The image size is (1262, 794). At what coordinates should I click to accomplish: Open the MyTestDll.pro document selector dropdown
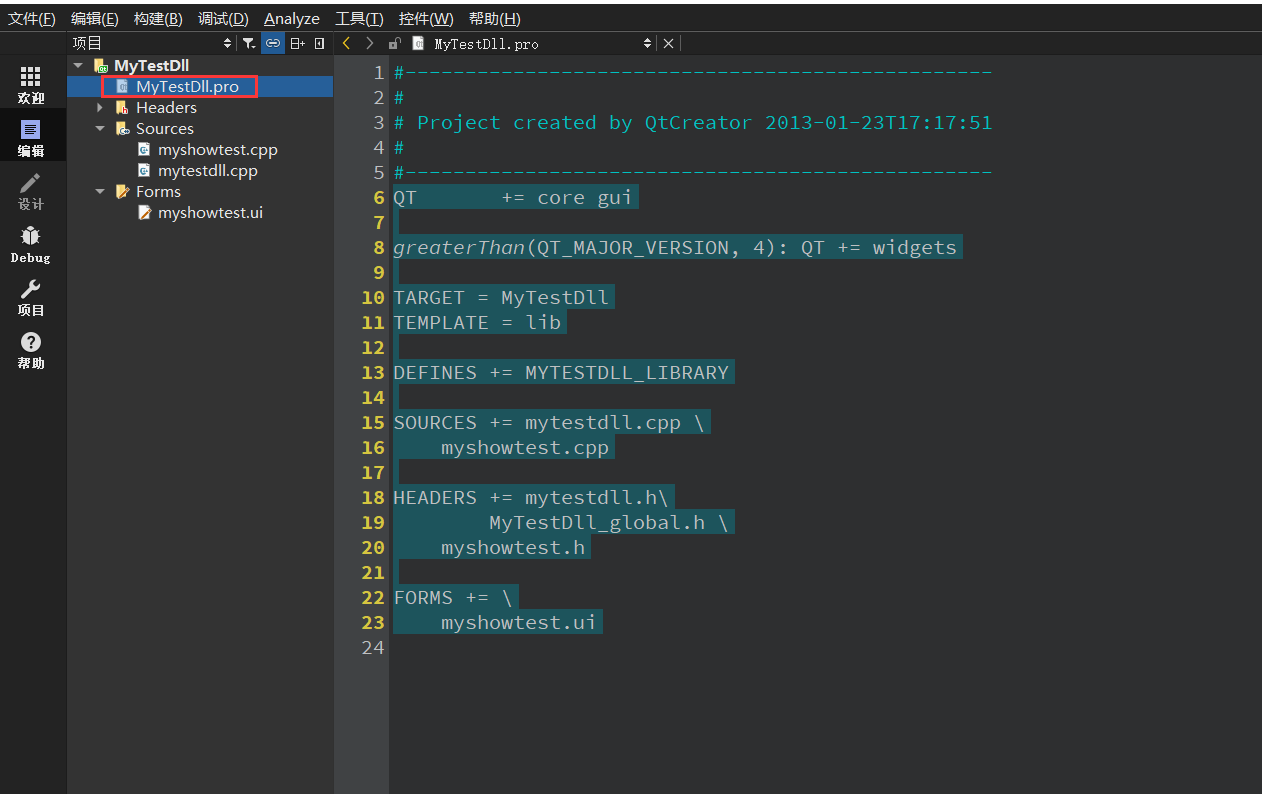pos(647,43)
